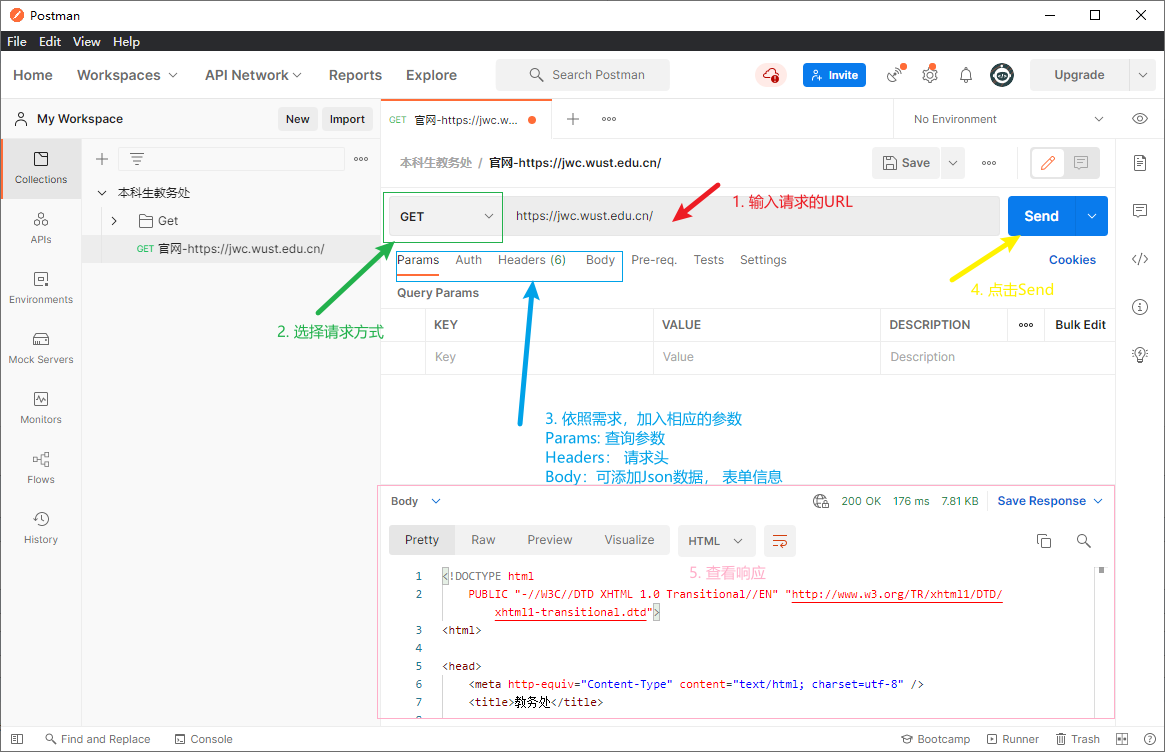Search within the response body
Screen dimensions: 1165x752
(1083, 541)
